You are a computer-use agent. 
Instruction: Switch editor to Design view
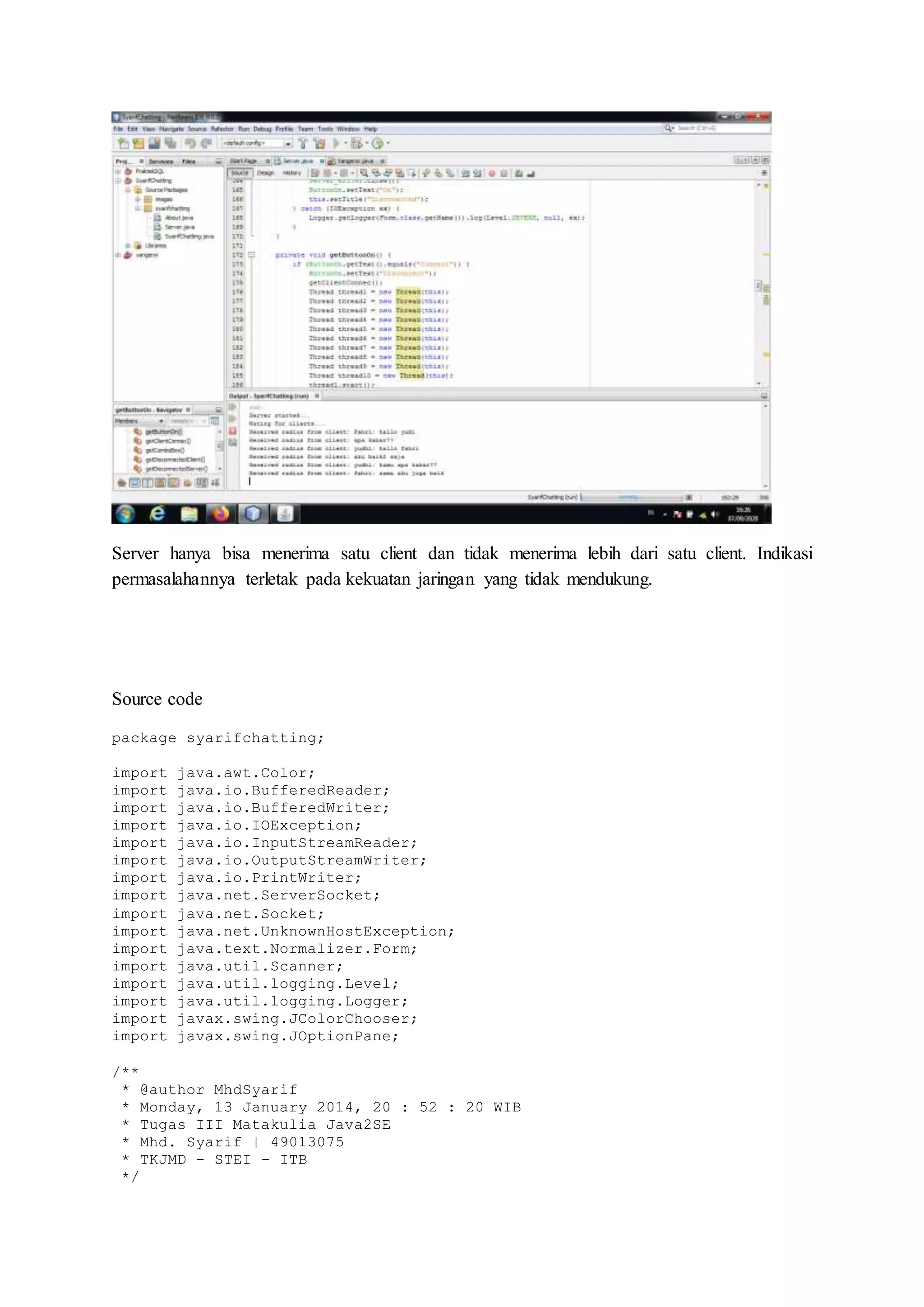265,173
